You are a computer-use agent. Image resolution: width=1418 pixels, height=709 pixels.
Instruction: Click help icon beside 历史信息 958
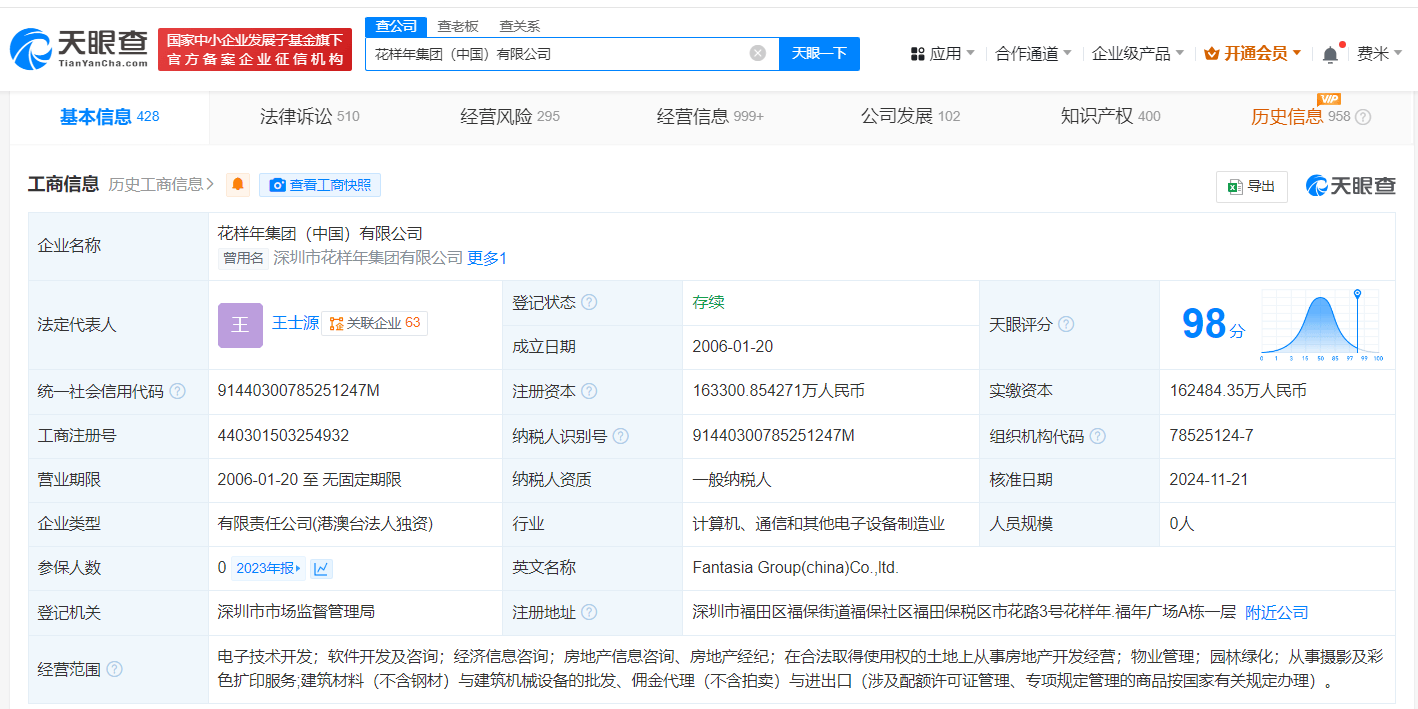click(x=1363, y=117)
